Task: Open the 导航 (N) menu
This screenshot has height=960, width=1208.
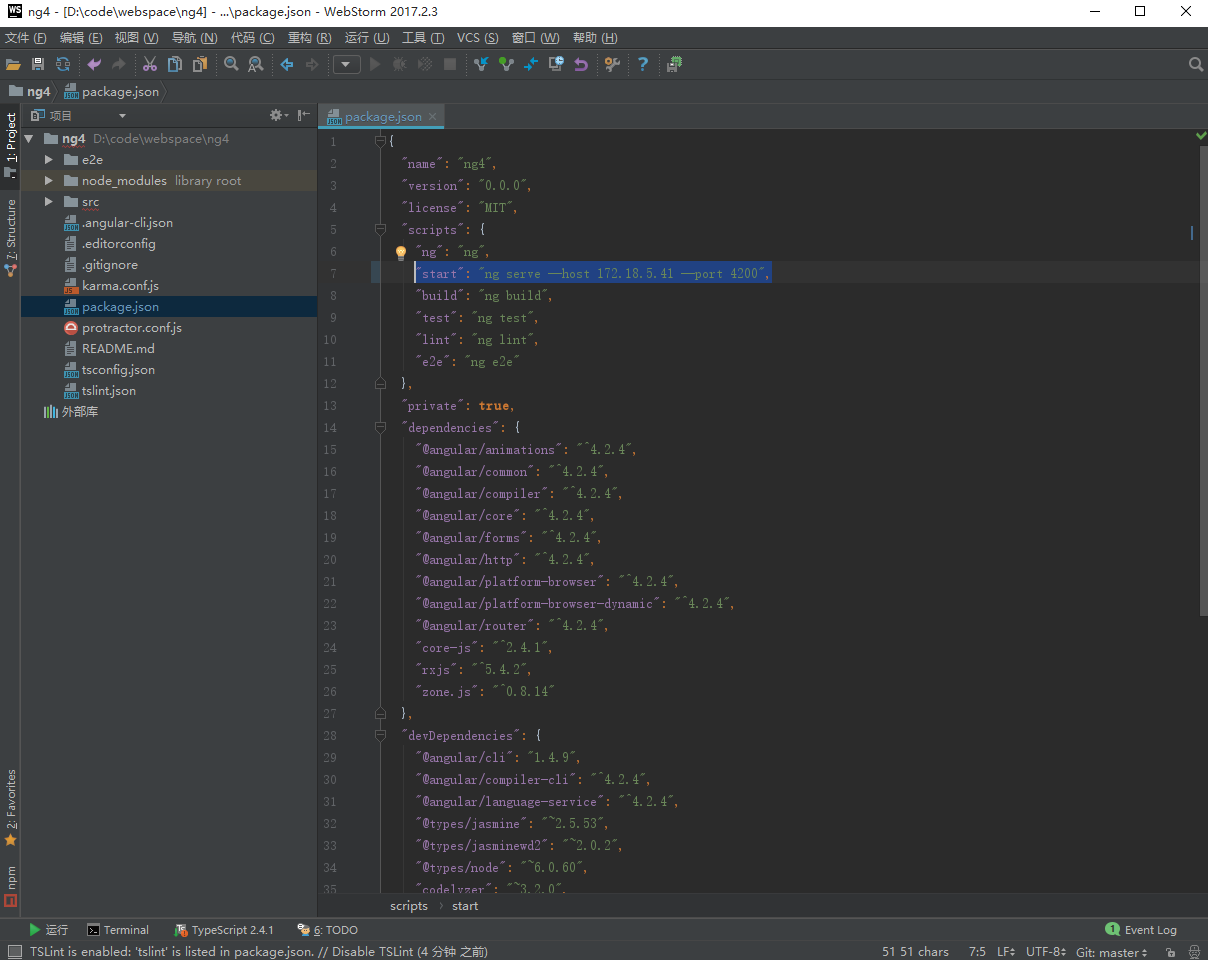Action: click(x=195, y=38)
